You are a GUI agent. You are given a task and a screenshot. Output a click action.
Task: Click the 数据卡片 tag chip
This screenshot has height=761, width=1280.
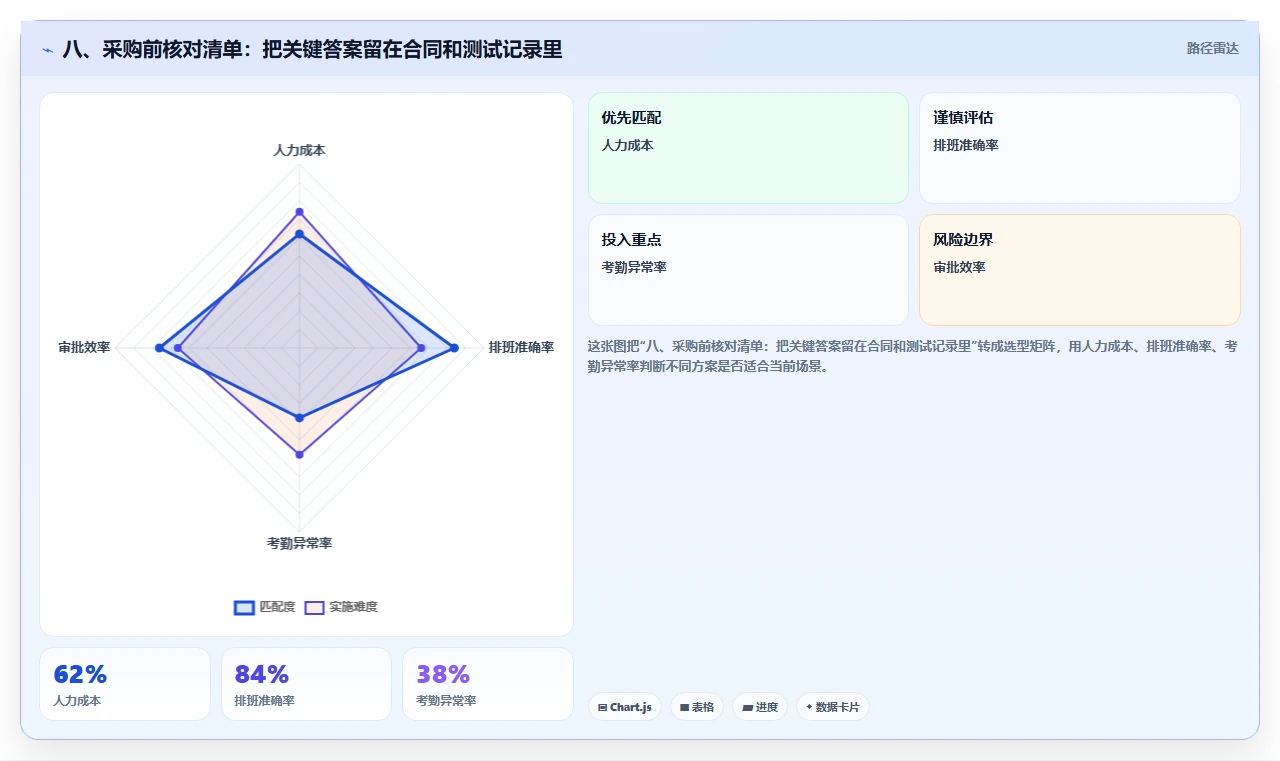(x=833, y=707)
